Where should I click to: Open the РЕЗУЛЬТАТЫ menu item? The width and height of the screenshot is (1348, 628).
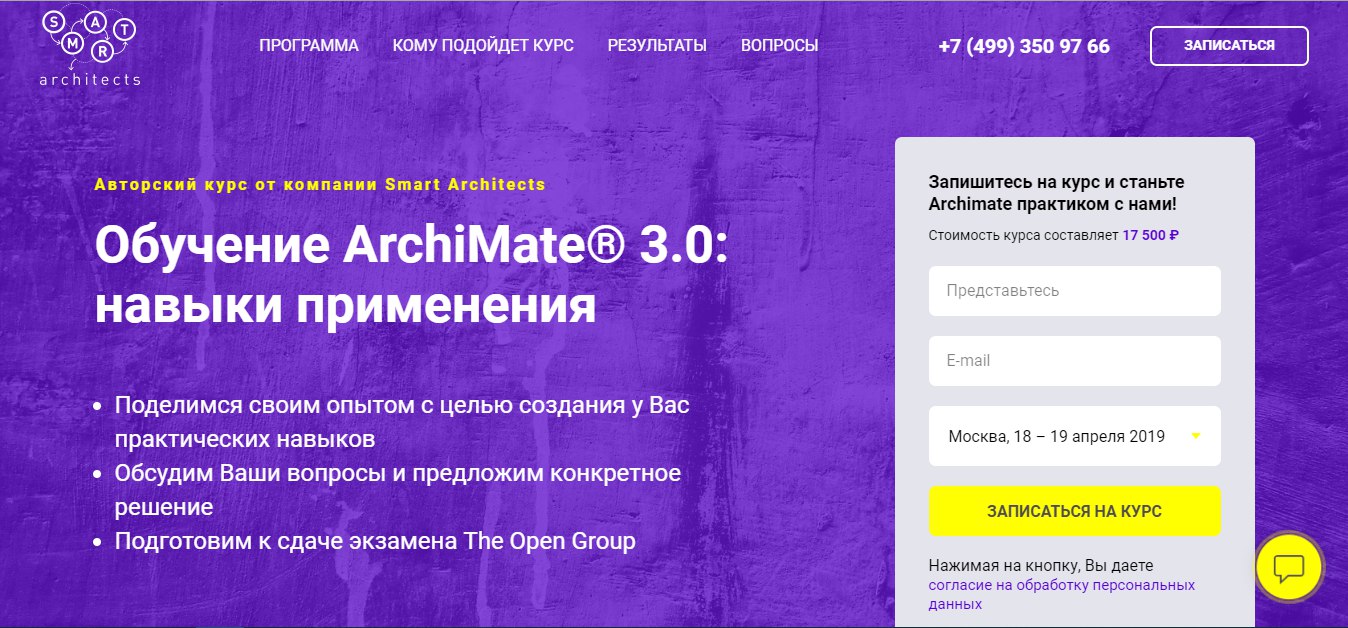pos(657,46)
